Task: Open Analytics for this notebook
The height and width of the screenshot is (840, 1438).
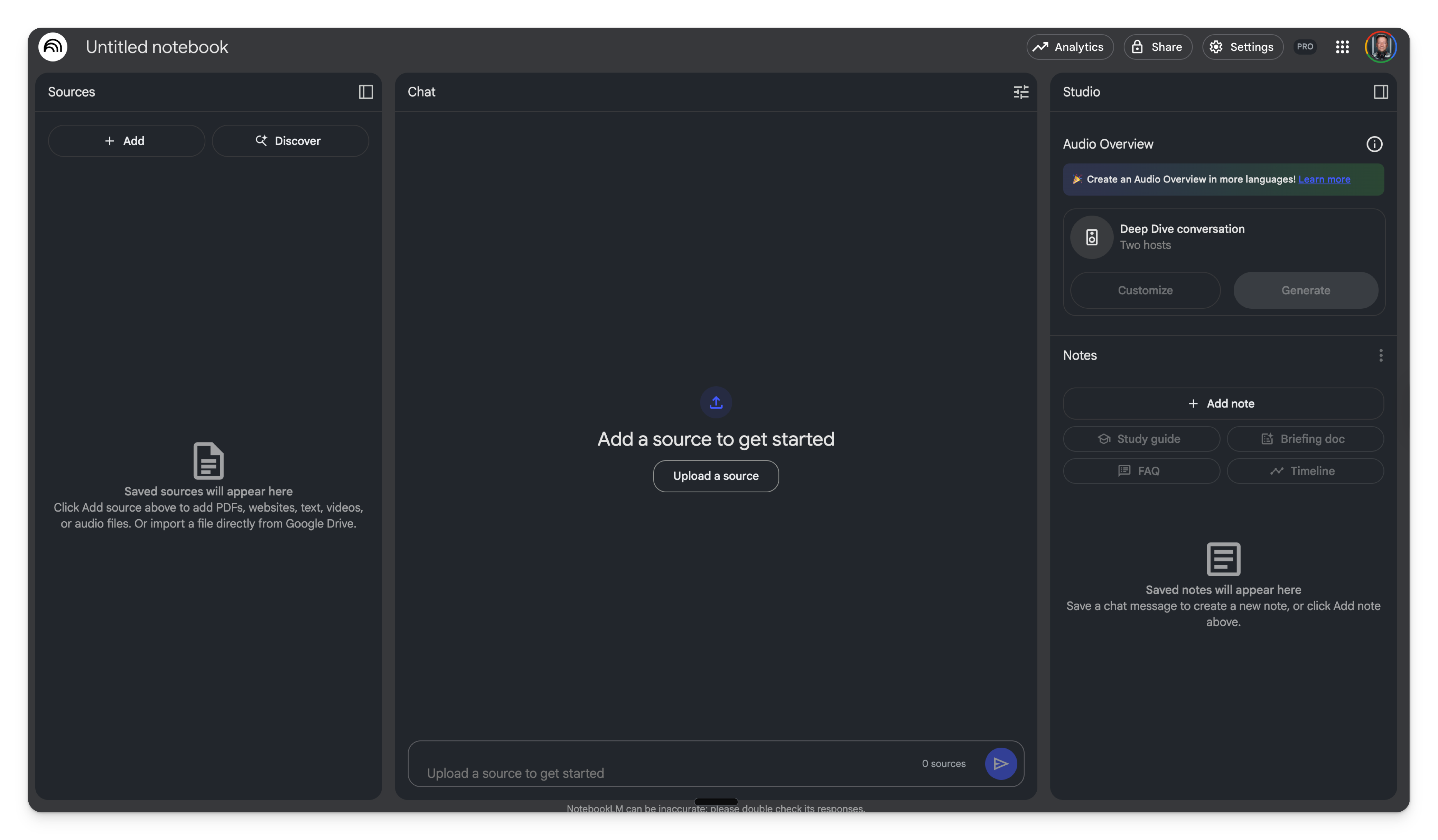Action: point(1070,47)
